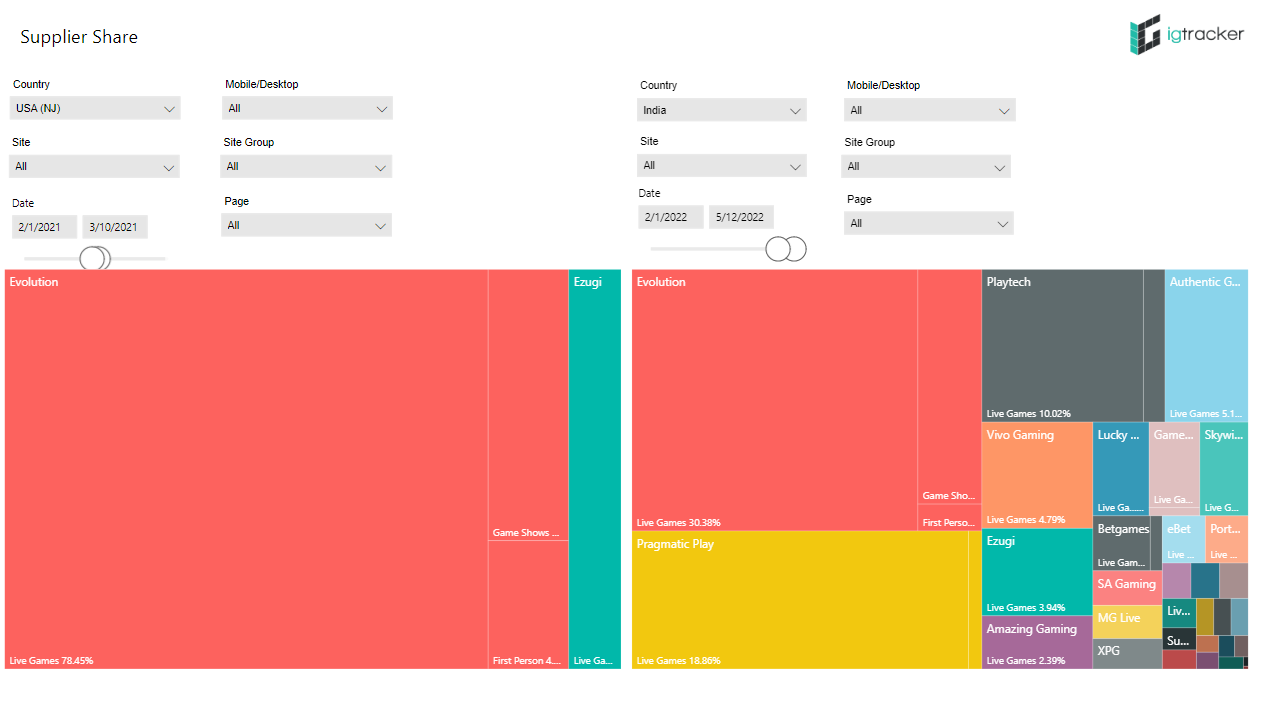This screenshot has width=1262, height=708.
Task: Click the 2/1/2021 start date field
Action: tap(44, 227)
